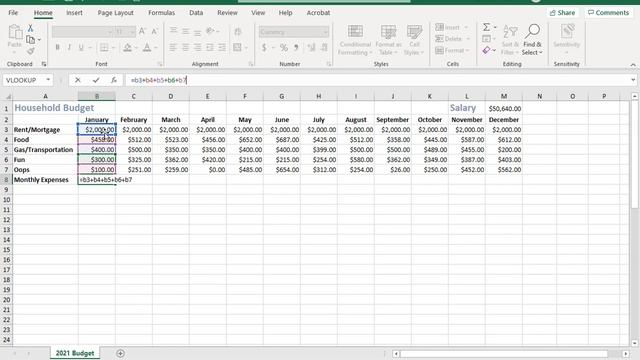Open the Name Box dropdown showing VLOOKUP
Viewport: 640px width, 360px height.
pos(48,80)
